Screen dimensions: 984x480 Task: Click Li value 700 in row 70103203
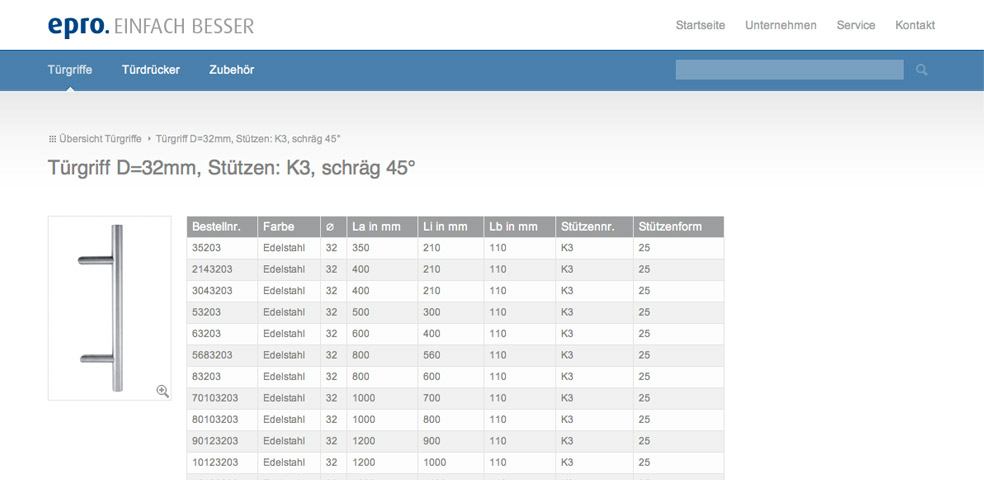tap(432, 398)
